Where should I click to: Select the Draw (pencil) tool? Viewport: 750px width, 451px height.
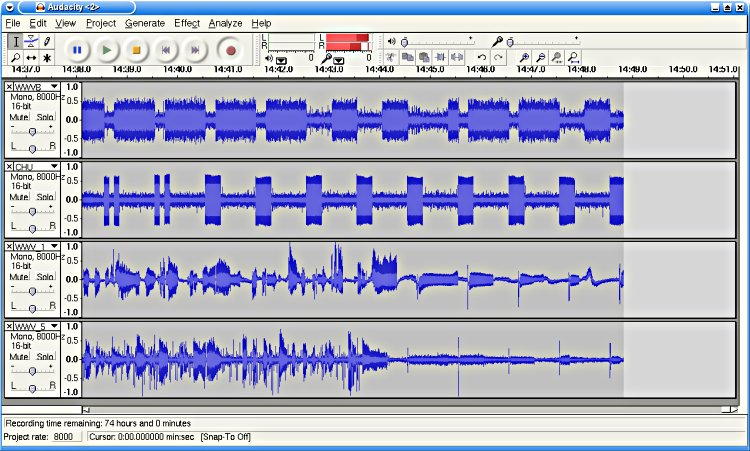(x=47, y=41)
